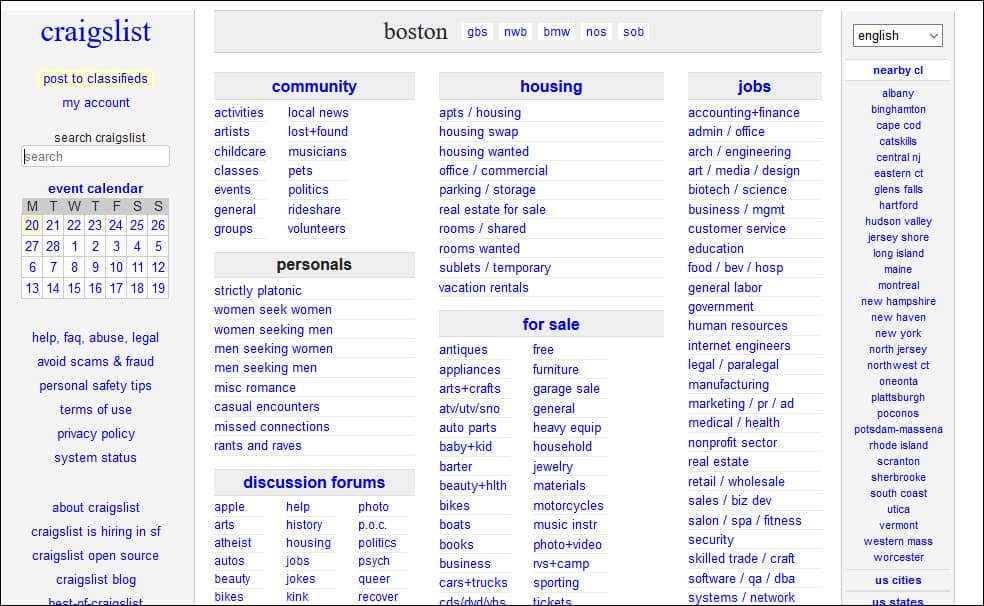Open lost+found in community
984x606 pixels.
[318, 132]
